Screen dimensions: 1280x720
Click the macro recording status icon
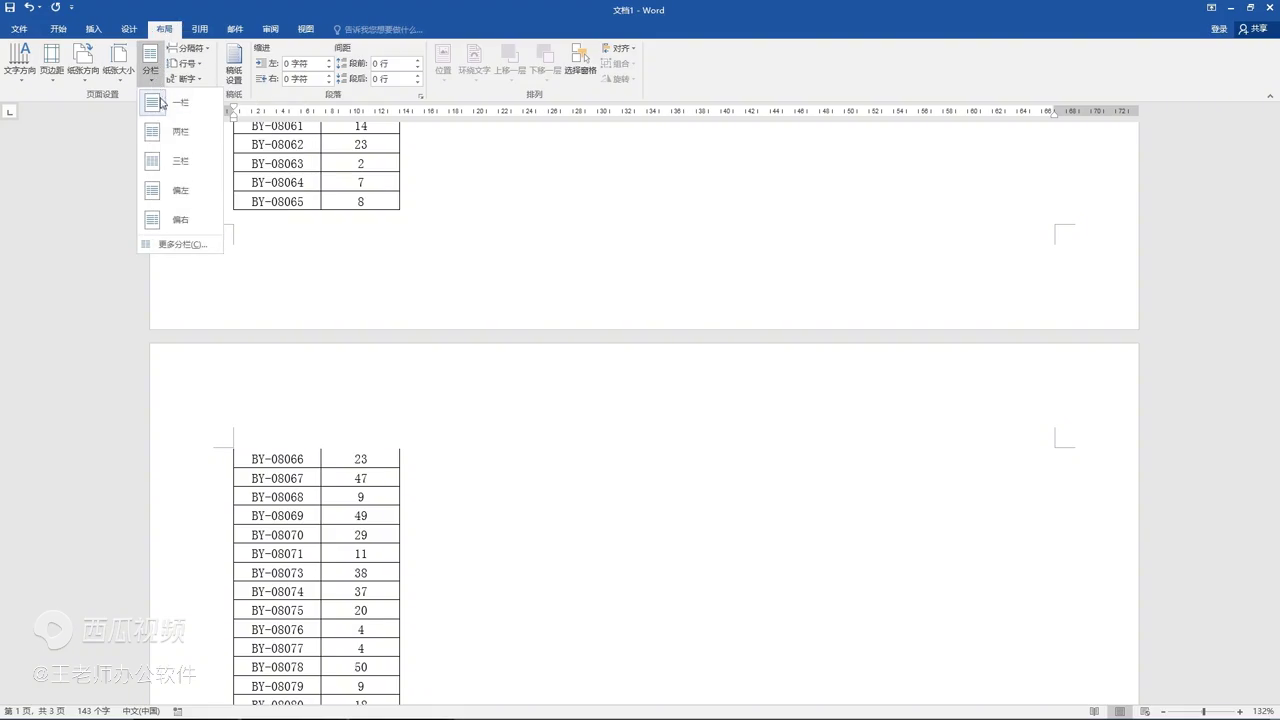tap(178, 711)
